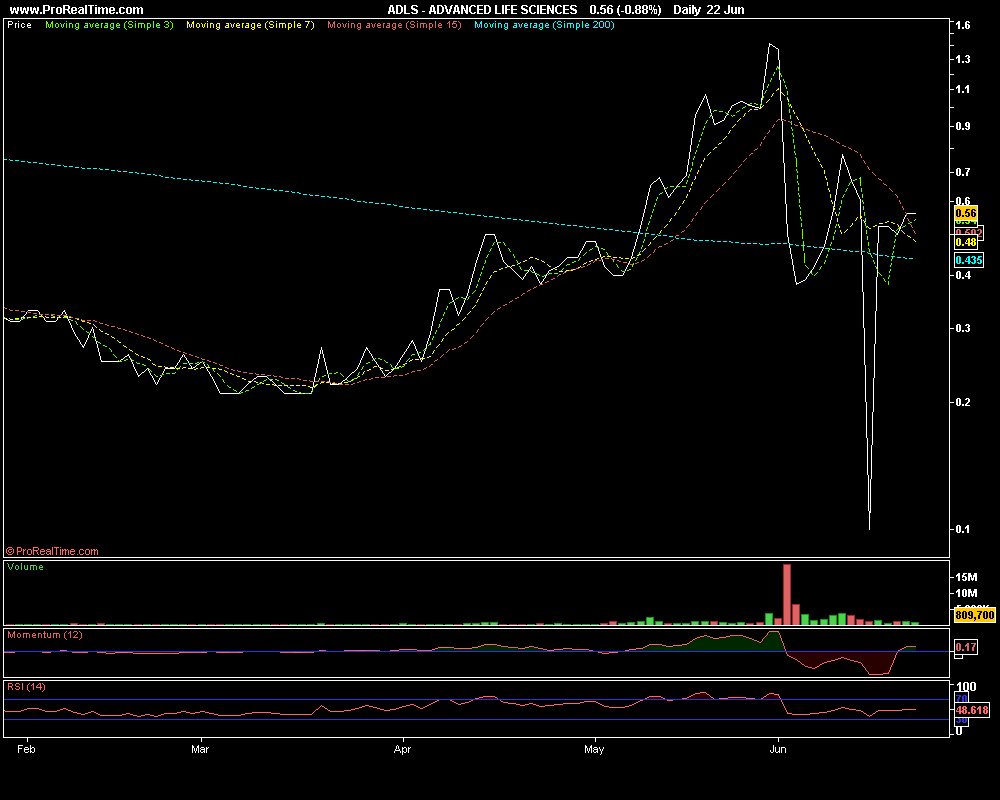1000x800 pixels.
Task: Select the RSI (14) panel label
Action: (26, 687)
